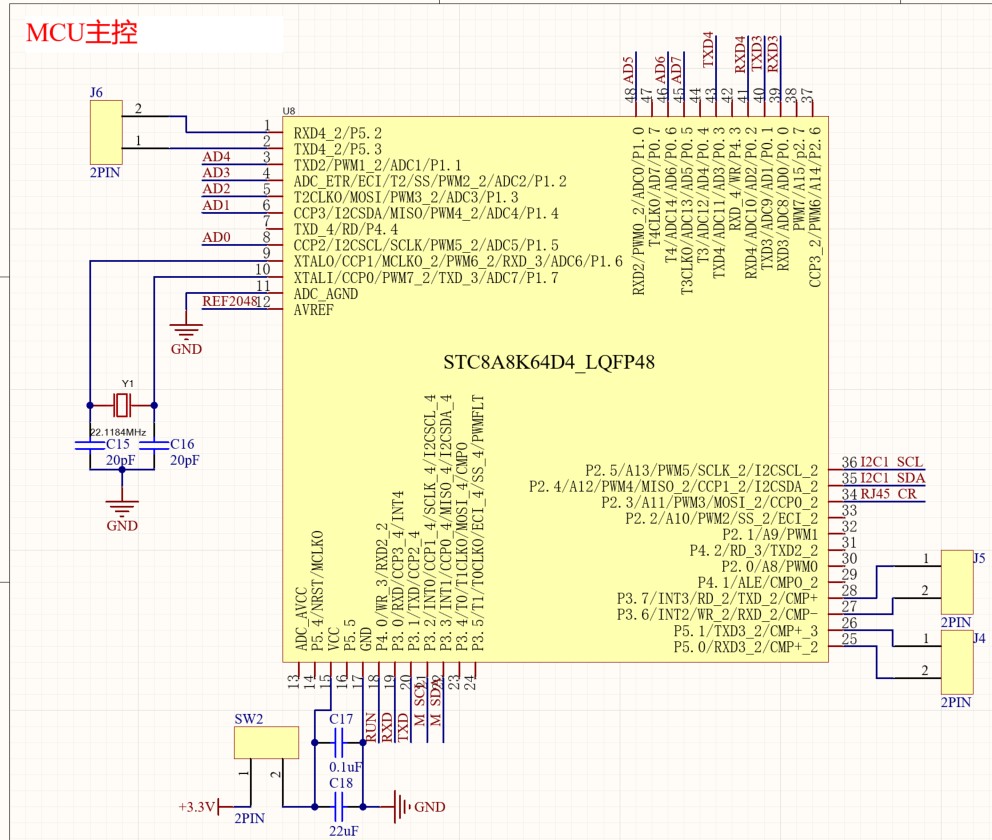Click the "2PIN" label under SW2

point(249,818)
